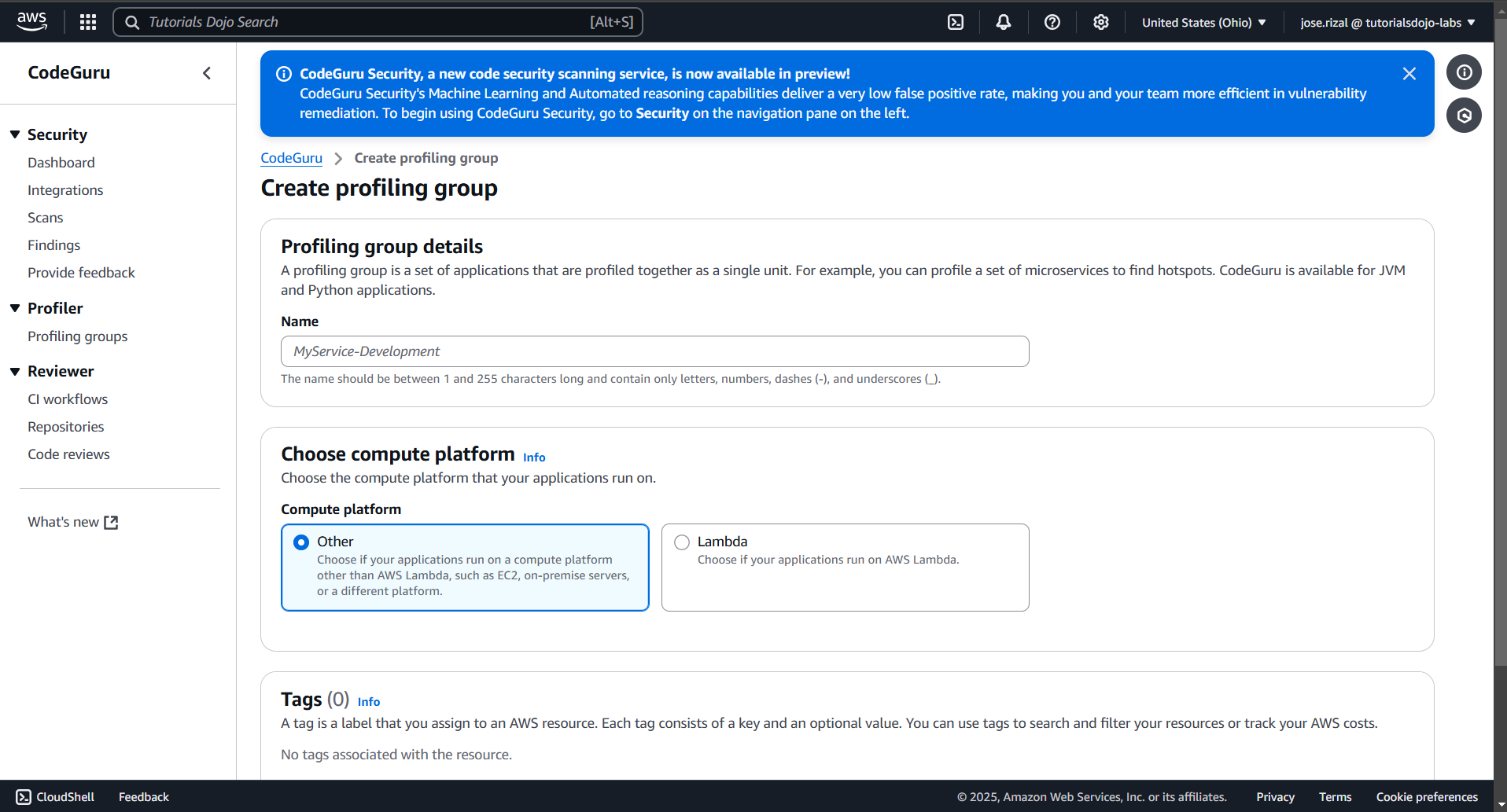Open Findings in the sidebar
The width and height of the screenshot is (1507, 812).
coord(54,245)
